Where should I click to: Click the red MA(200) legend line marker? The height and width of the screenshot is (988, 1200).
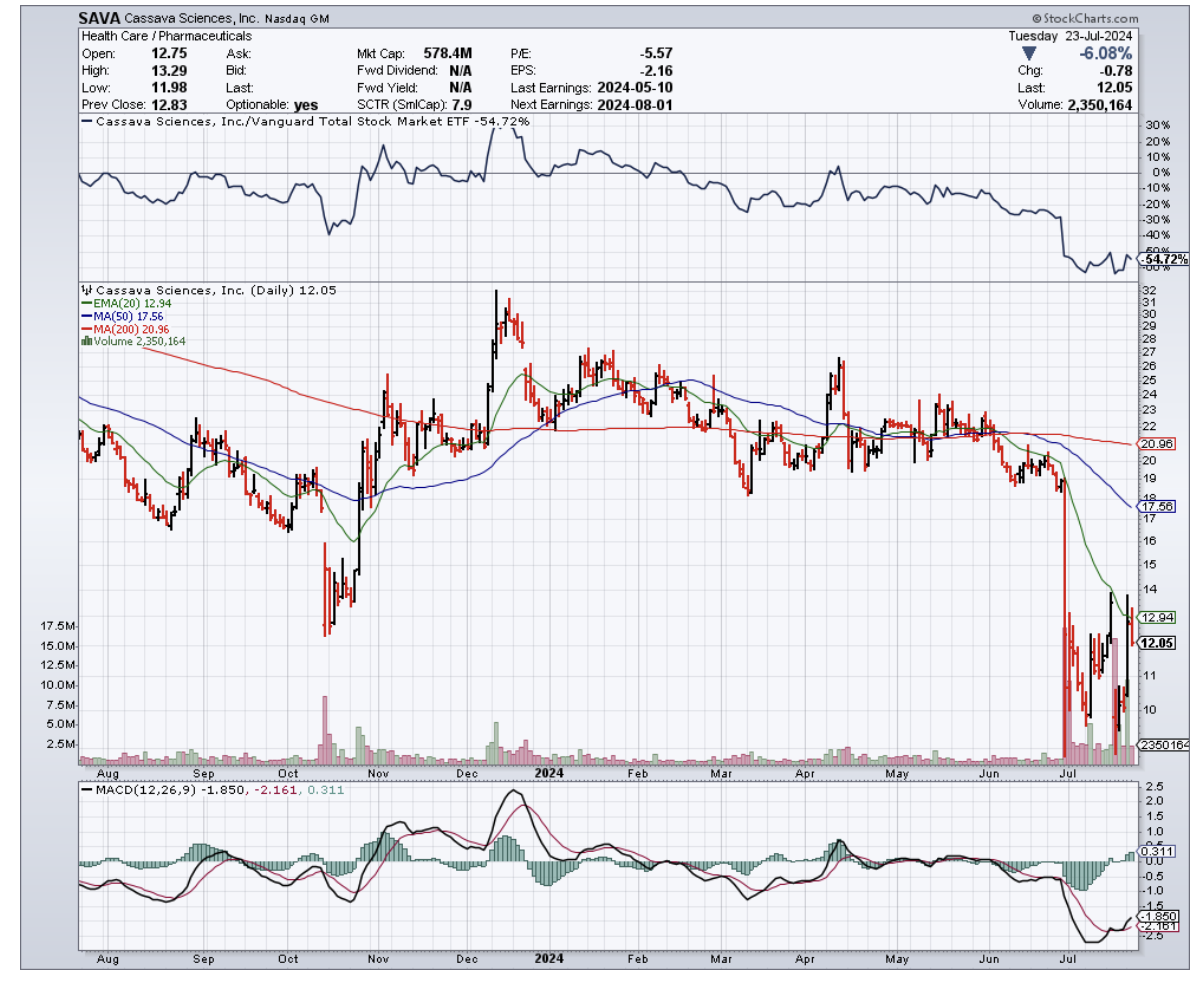point(85,329)
